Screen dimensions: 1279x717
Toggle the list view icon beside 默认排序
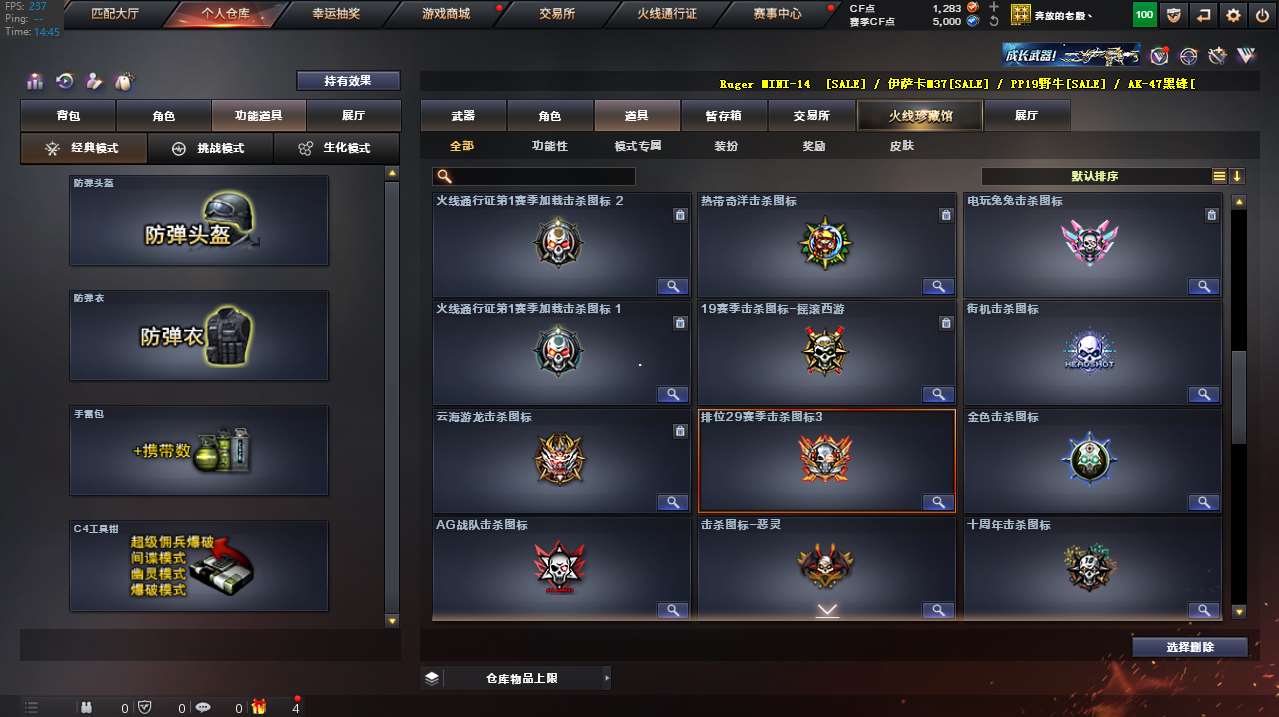[x=1219, y=176]
